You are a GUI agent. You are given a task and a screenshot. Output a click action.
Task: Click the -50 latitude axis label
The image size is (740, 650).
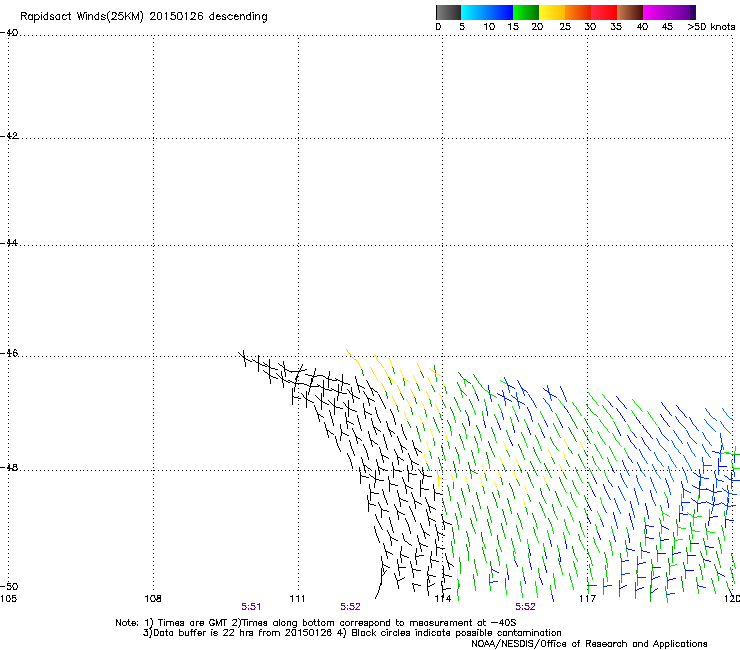9,586
